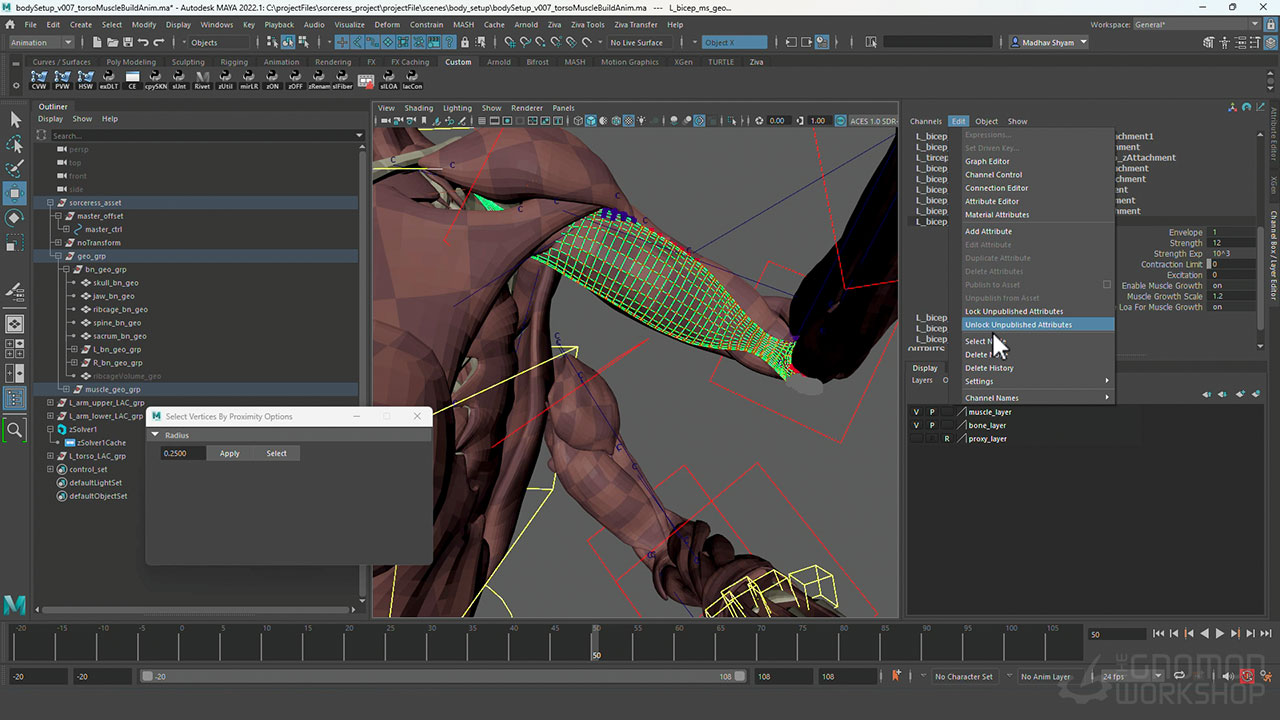Activate the Rotate tool

(15, 218)
